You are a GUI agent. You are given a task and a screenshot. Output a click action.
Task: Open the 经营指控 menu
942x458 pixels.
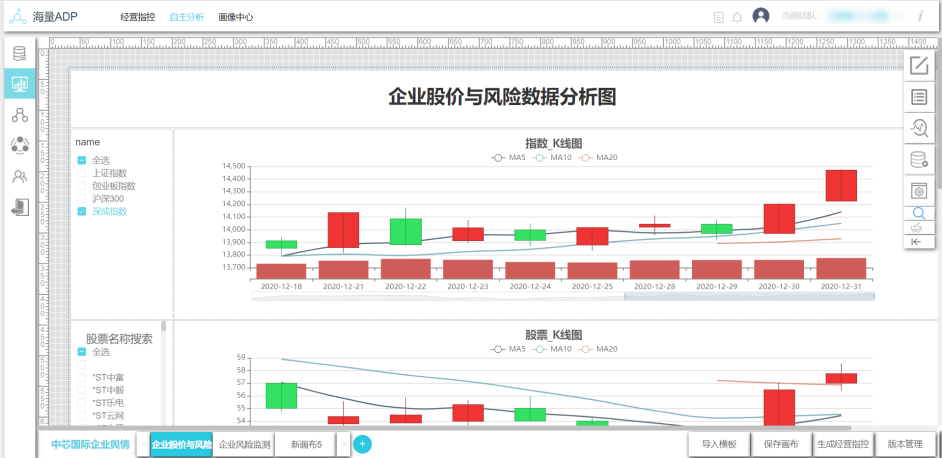pyautogui.click(x=137, y=17)
